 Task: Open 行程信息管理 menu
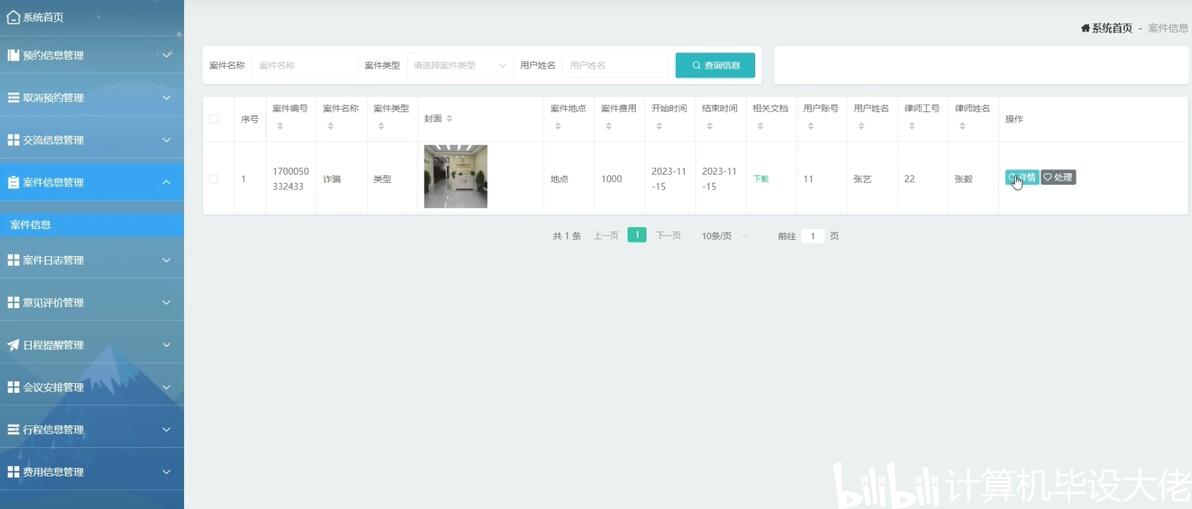pyautogui.click(x=92, y=430)
